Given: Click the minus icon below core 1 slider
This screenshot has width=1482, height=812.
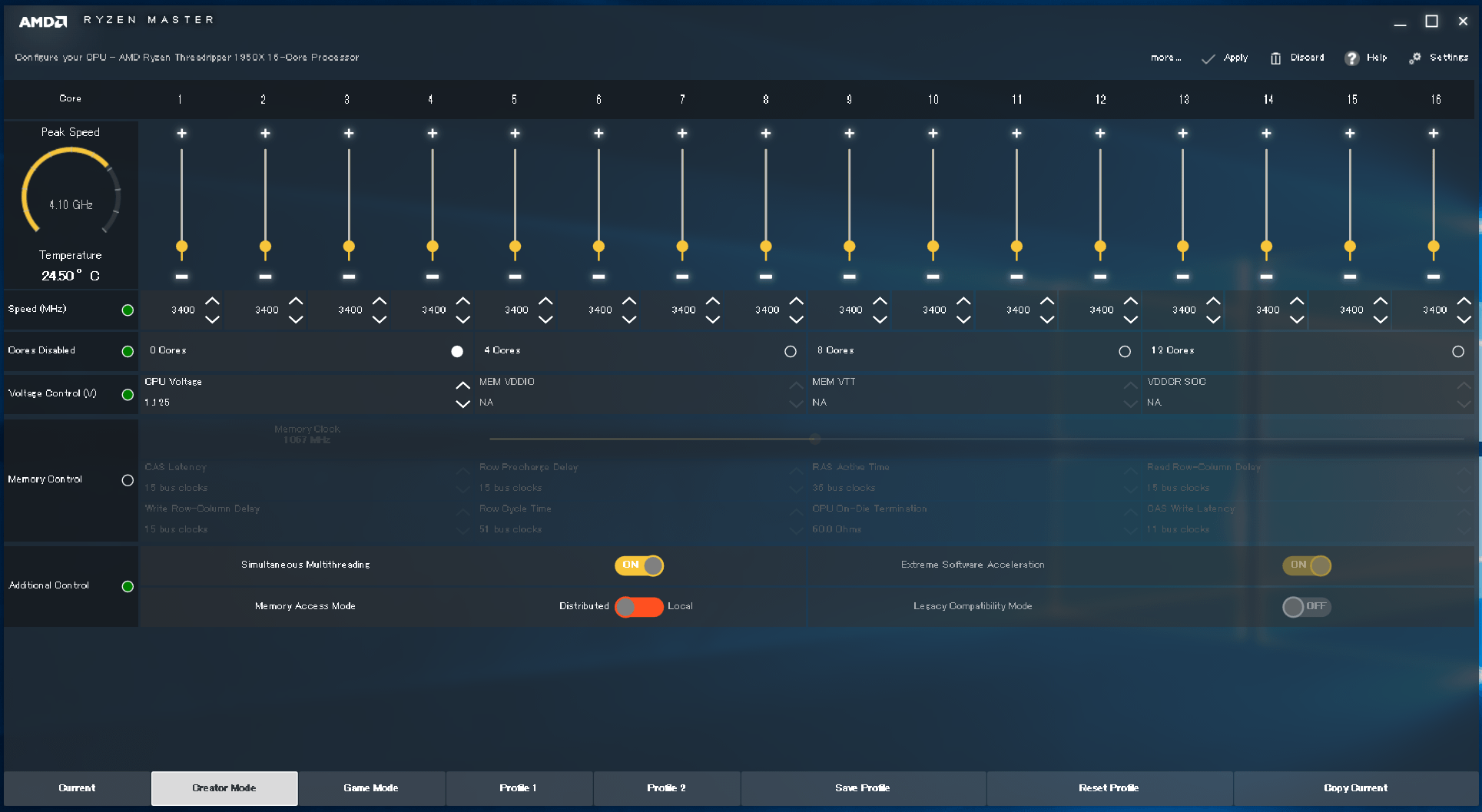Looking at the screenshot, I should click(x=181, y=276).
